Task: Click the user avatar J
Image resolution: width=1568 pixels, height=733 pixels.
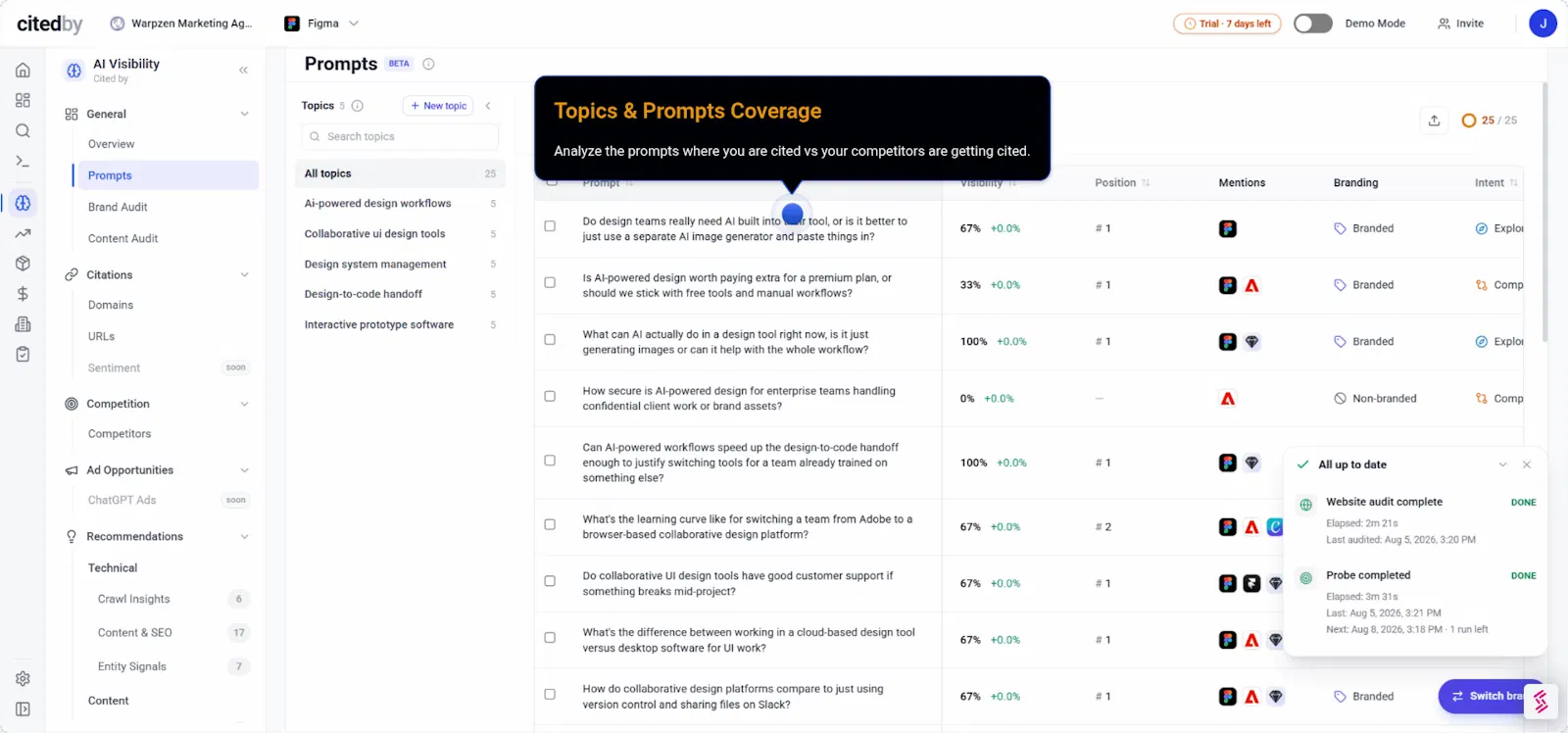Action: click(x=1543, y=24)
